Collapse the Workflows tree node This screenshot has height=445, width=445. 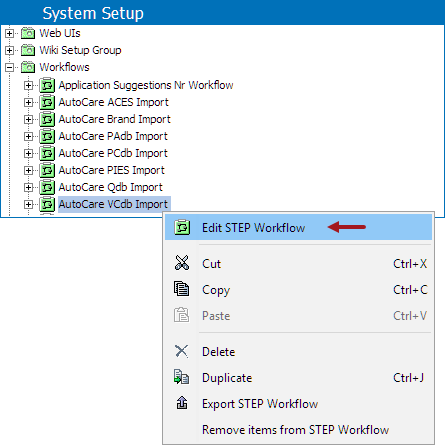9,68
